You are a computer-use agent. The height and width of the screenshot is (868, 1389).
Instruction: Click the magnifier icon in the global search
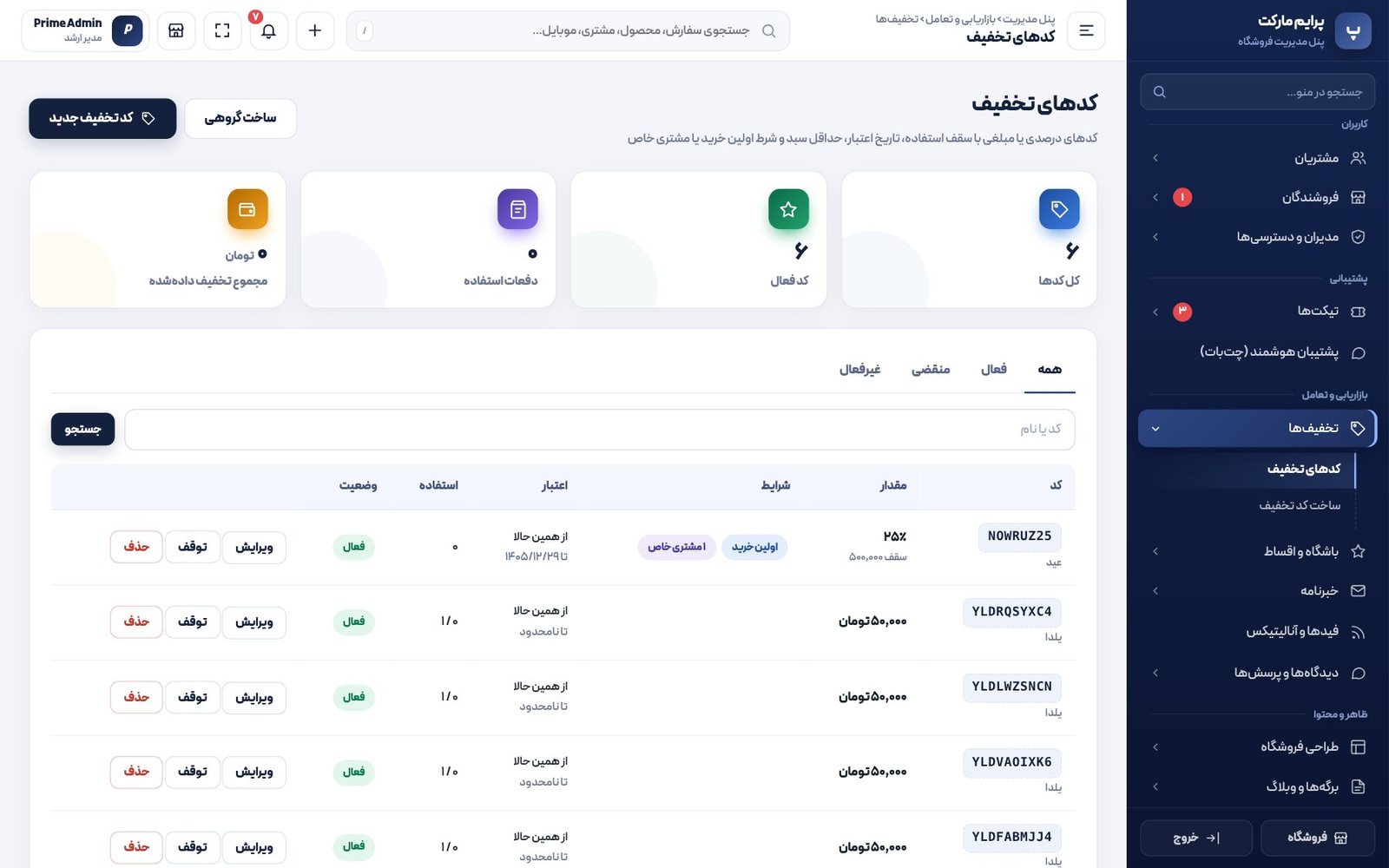pyautogui.click(x=768, y=30)
